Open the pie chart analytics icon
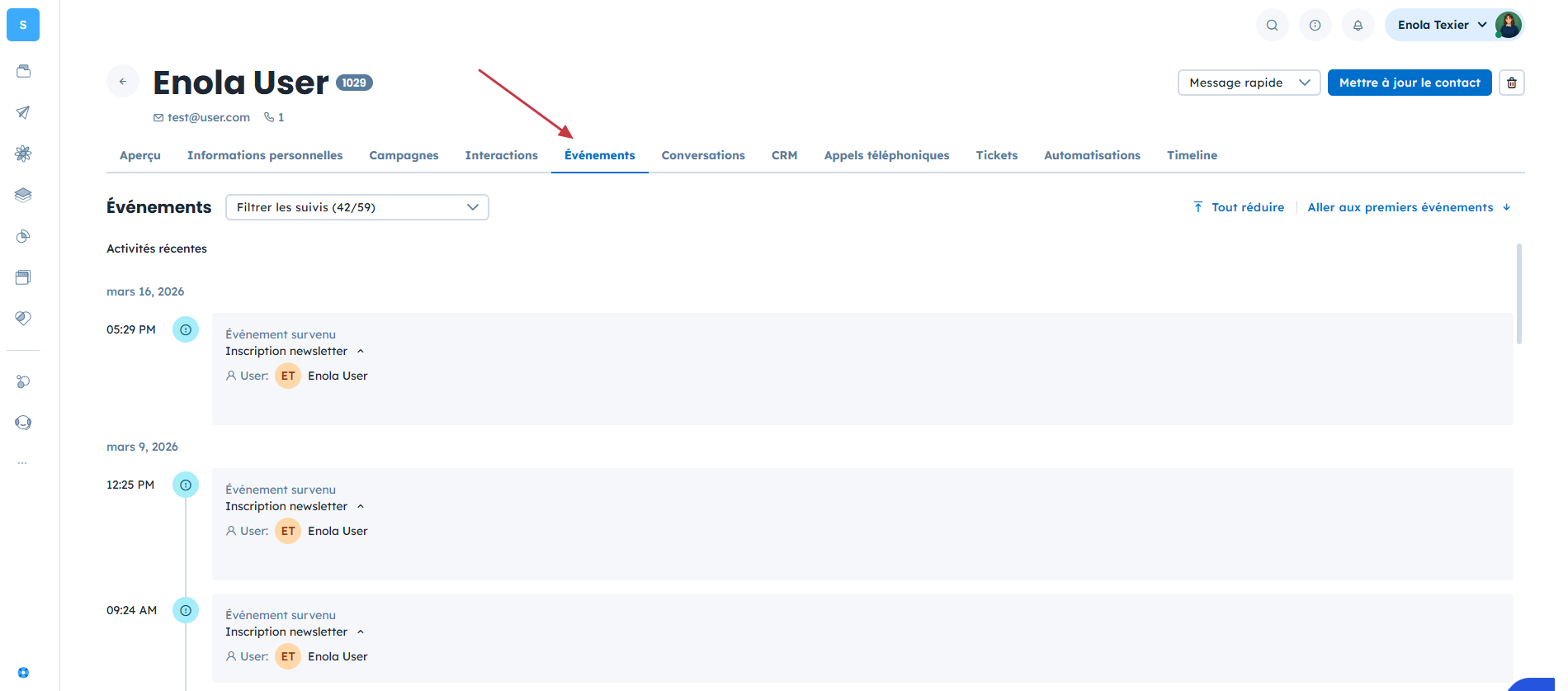 pos(23,236)
